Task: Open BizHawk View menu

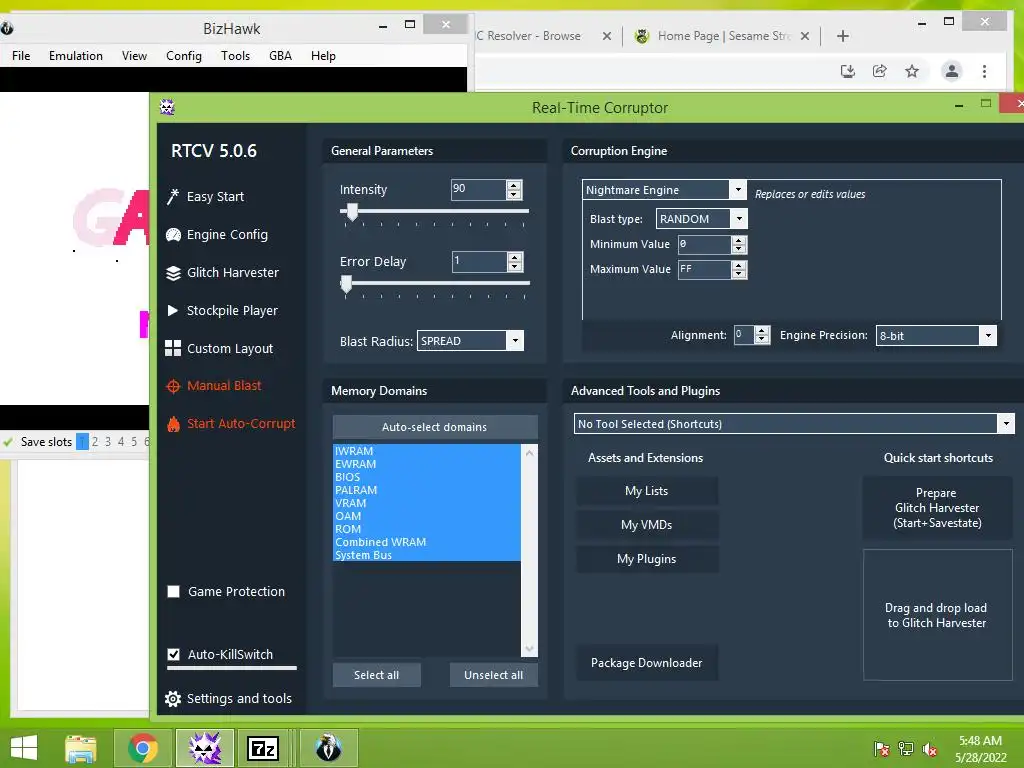Action: pyautogui.click(x=134, y=56)
